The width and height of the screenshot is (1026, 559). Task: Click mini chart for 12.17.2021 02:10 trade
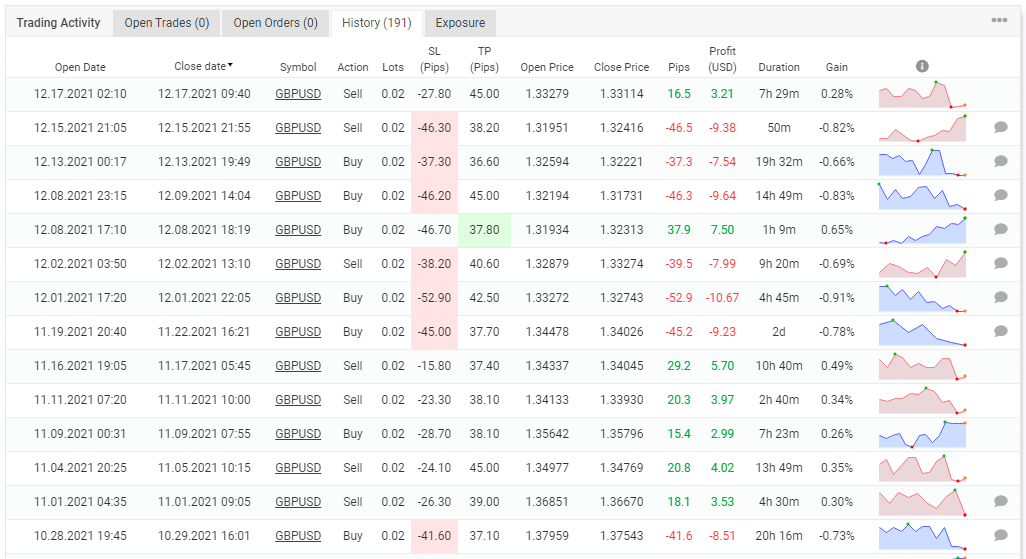pos(922,94)
